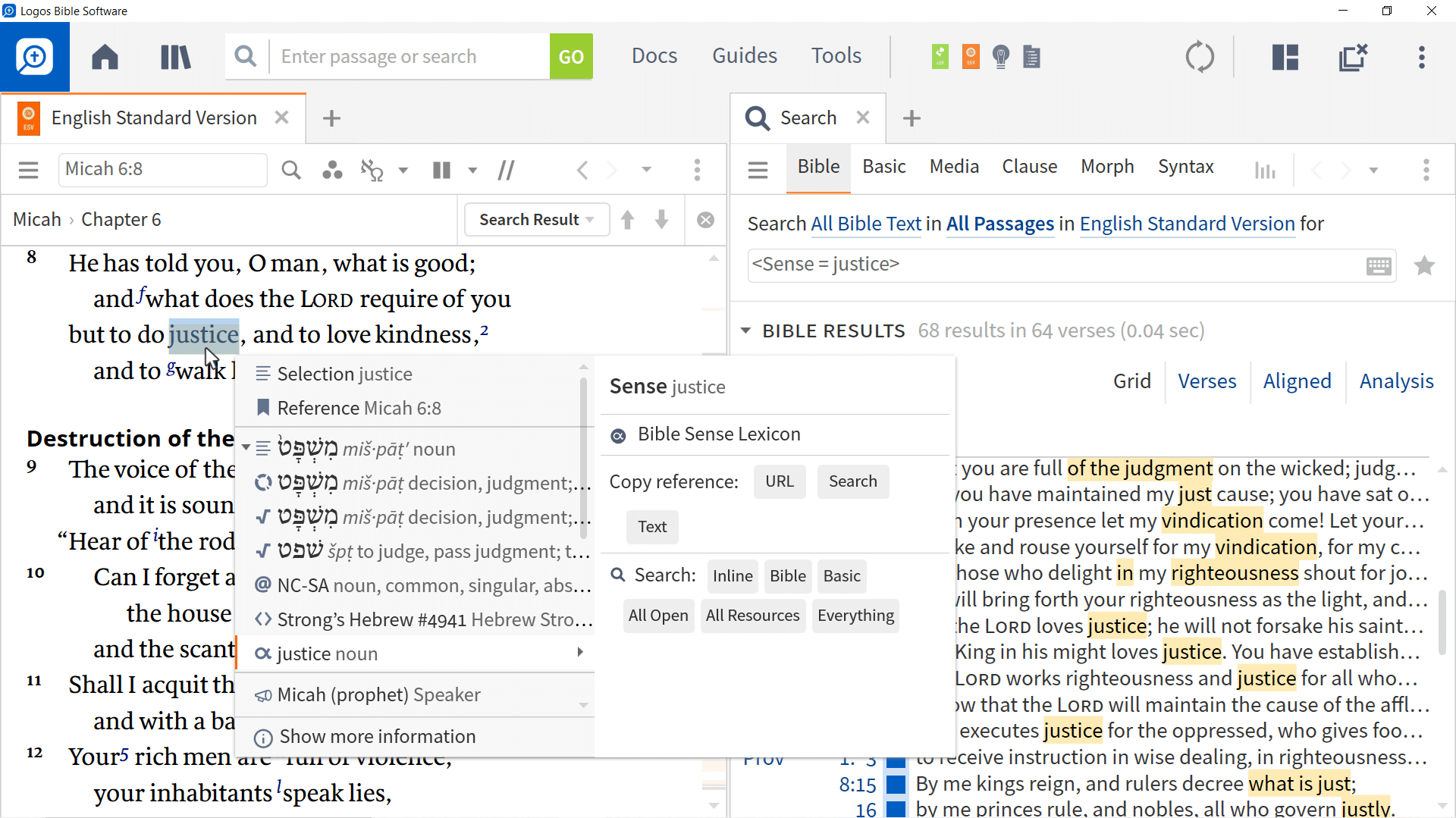Collapse the Hebrew mišpāṭ noun group
The height and width of the screenshot is (818, 1456).
click(246, 448)
